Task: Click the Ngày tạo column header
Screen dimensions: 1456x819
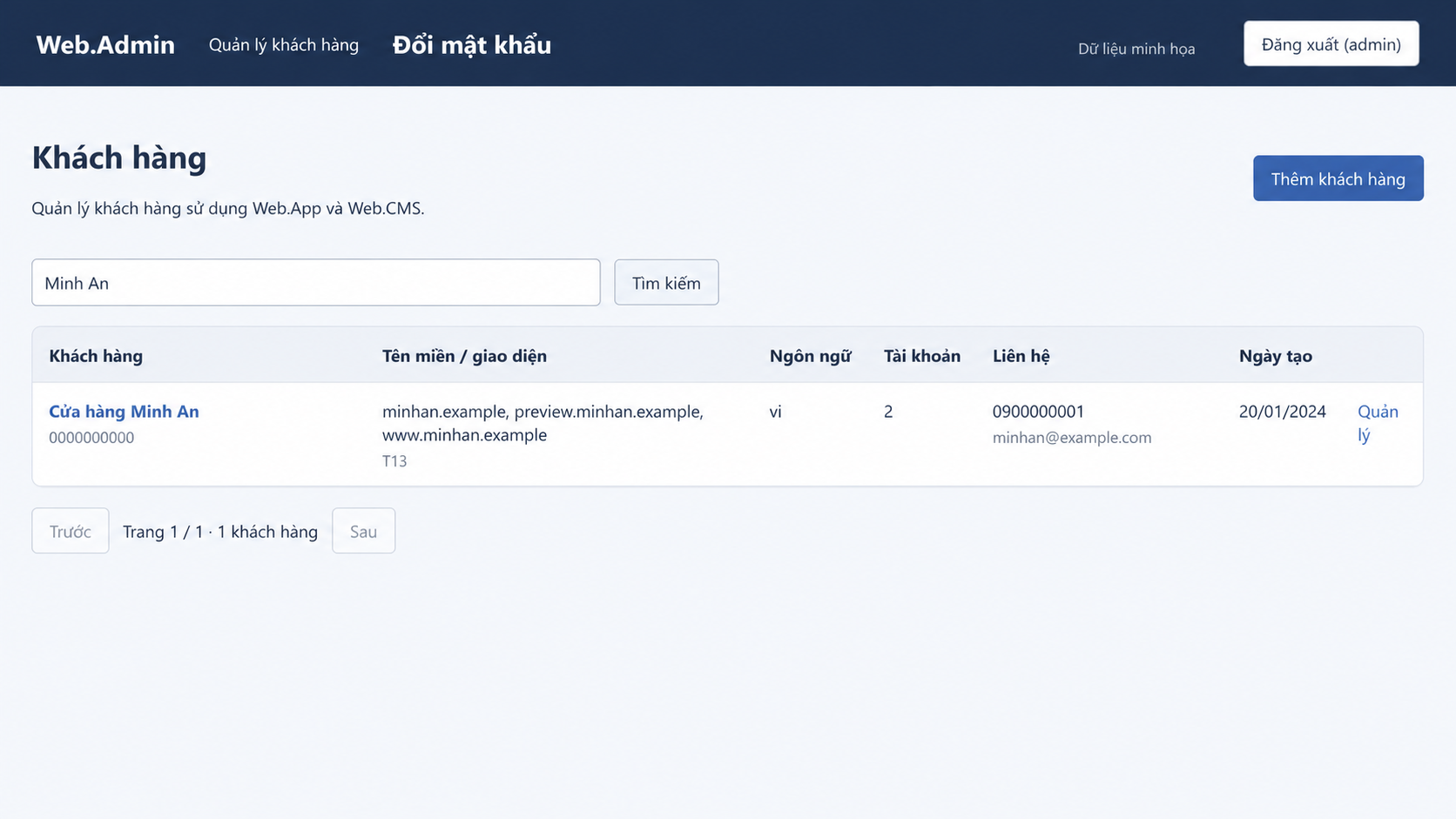Action: click(x=1276, y=355)
